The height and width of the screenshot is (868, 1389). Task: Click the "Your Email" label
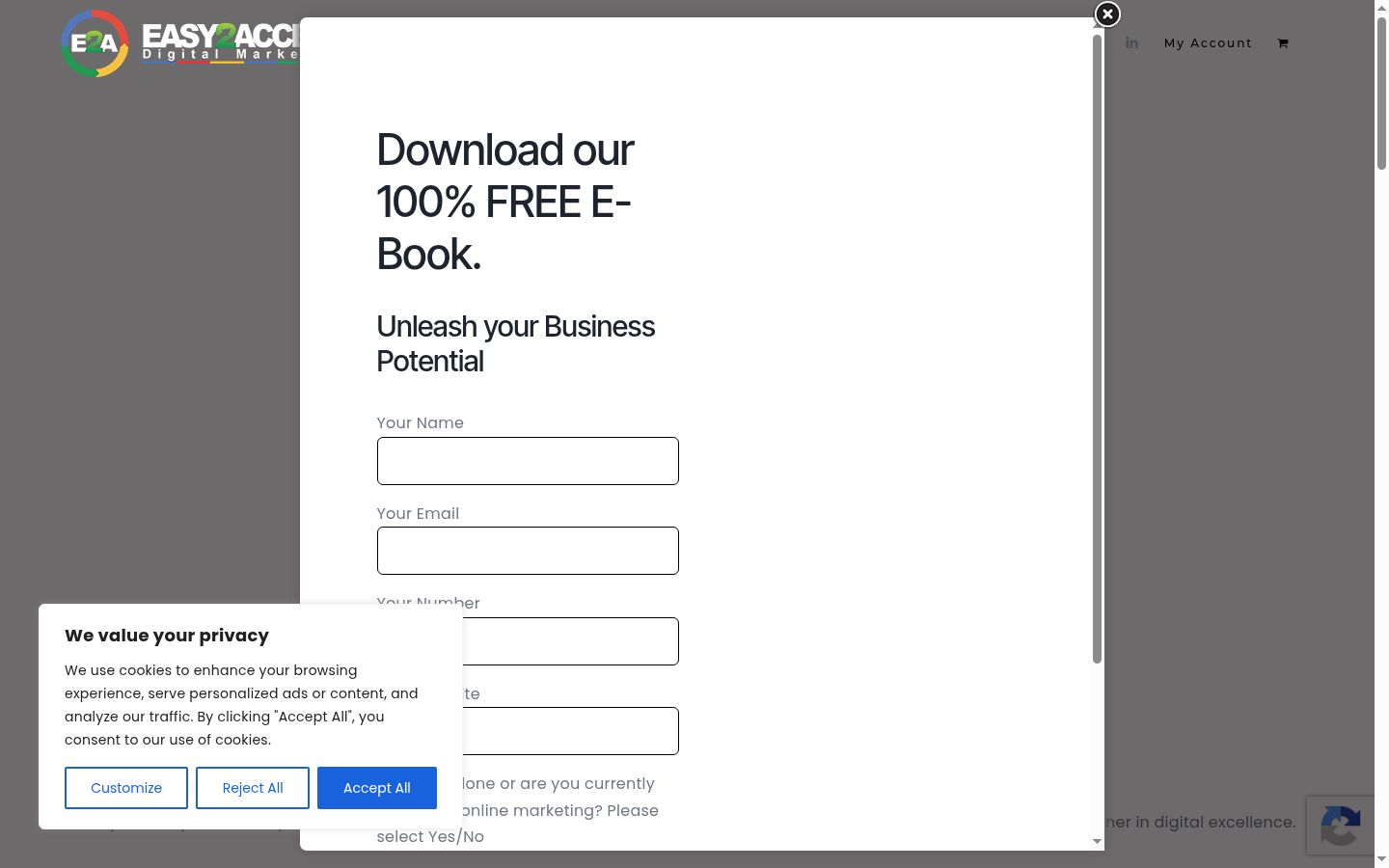418,513
